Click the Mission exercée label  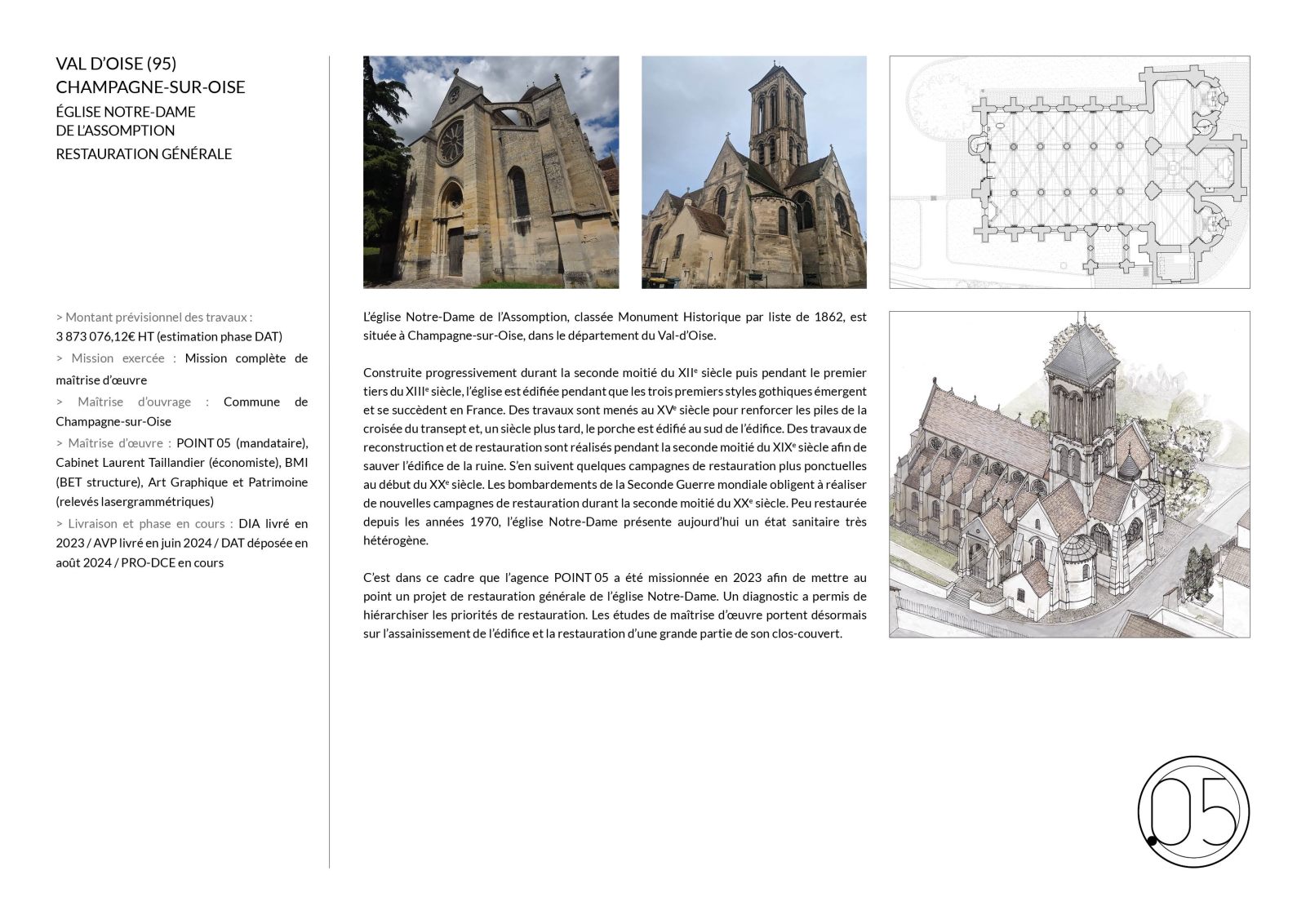coord(116,358)
